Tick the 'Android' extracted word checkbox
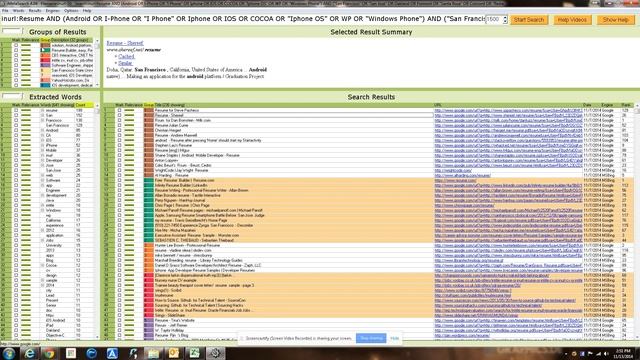The image size is (640, 360). pyautogui.click(x=16, y=130)
